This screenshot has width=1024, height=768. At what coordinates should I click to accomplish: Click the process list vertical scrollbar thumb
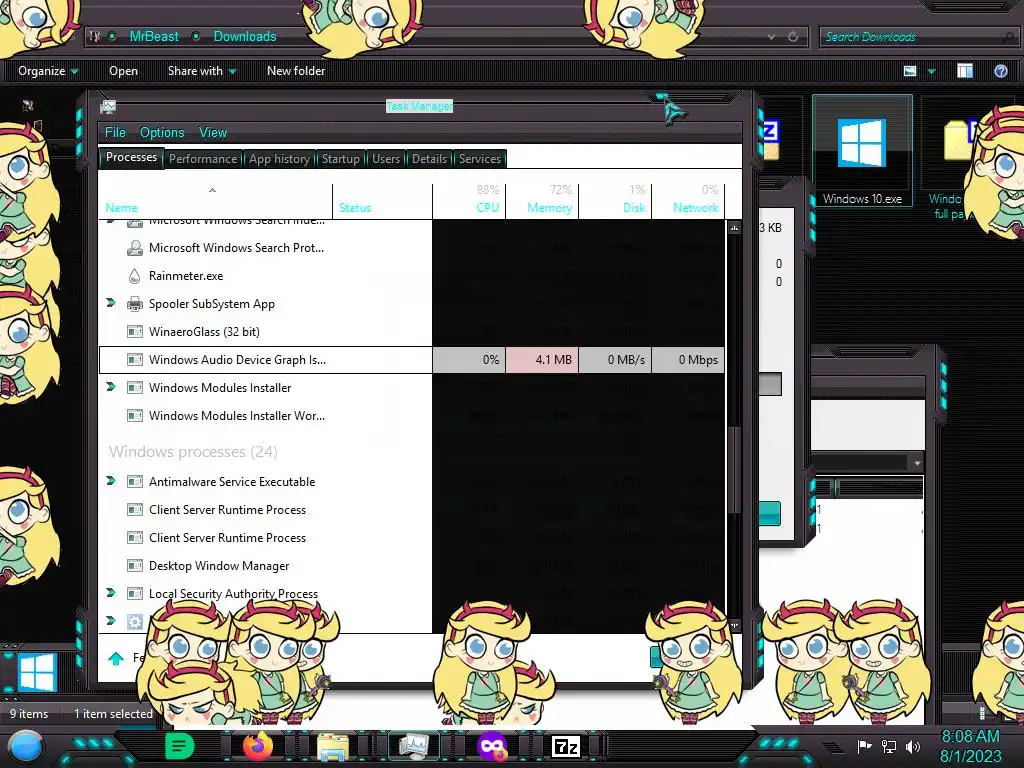(735, 470)
